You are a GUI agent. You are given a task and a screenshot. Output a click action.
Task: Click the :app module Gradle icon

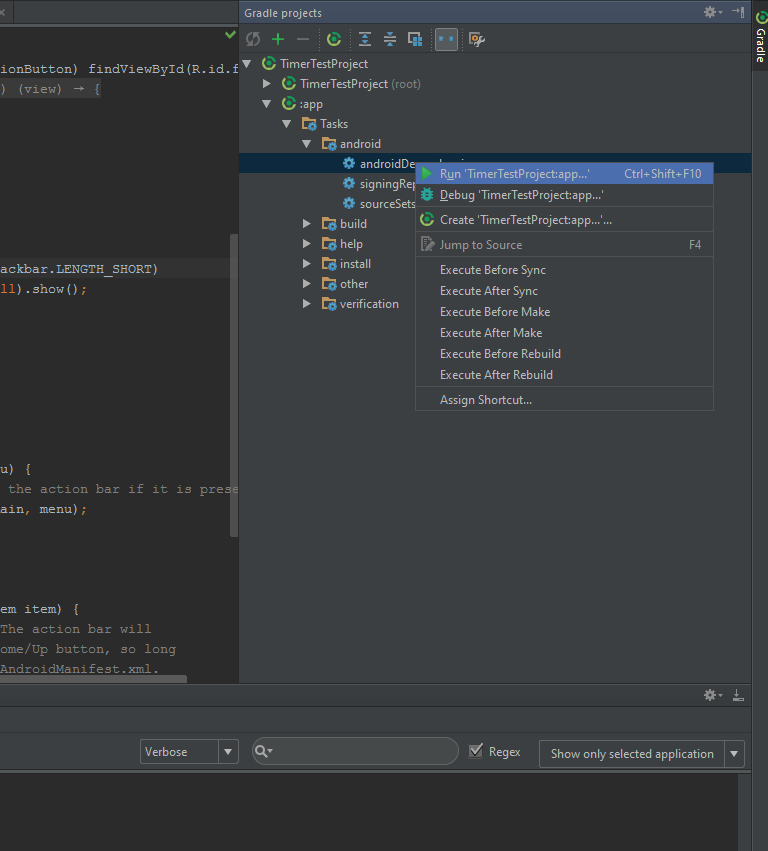pos(289,104)
